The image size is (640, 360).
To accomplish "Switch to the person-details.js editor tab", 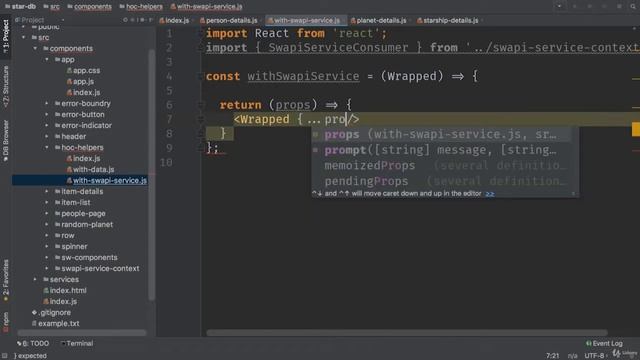I will (229, 20).
